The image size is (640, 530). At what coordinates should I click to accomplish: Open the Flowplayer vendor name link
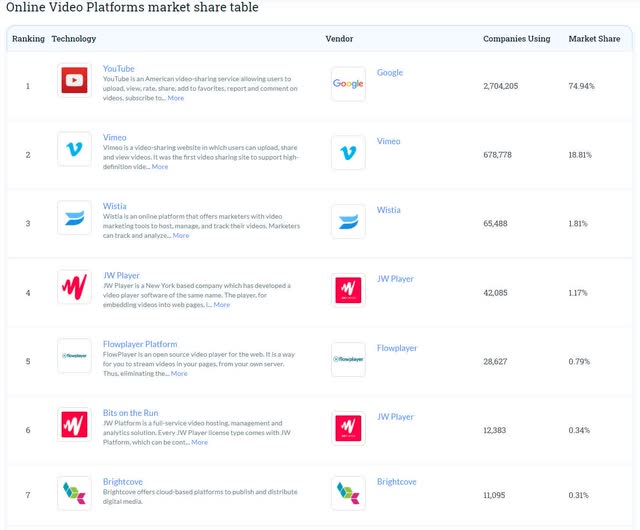tap(397, 348)
